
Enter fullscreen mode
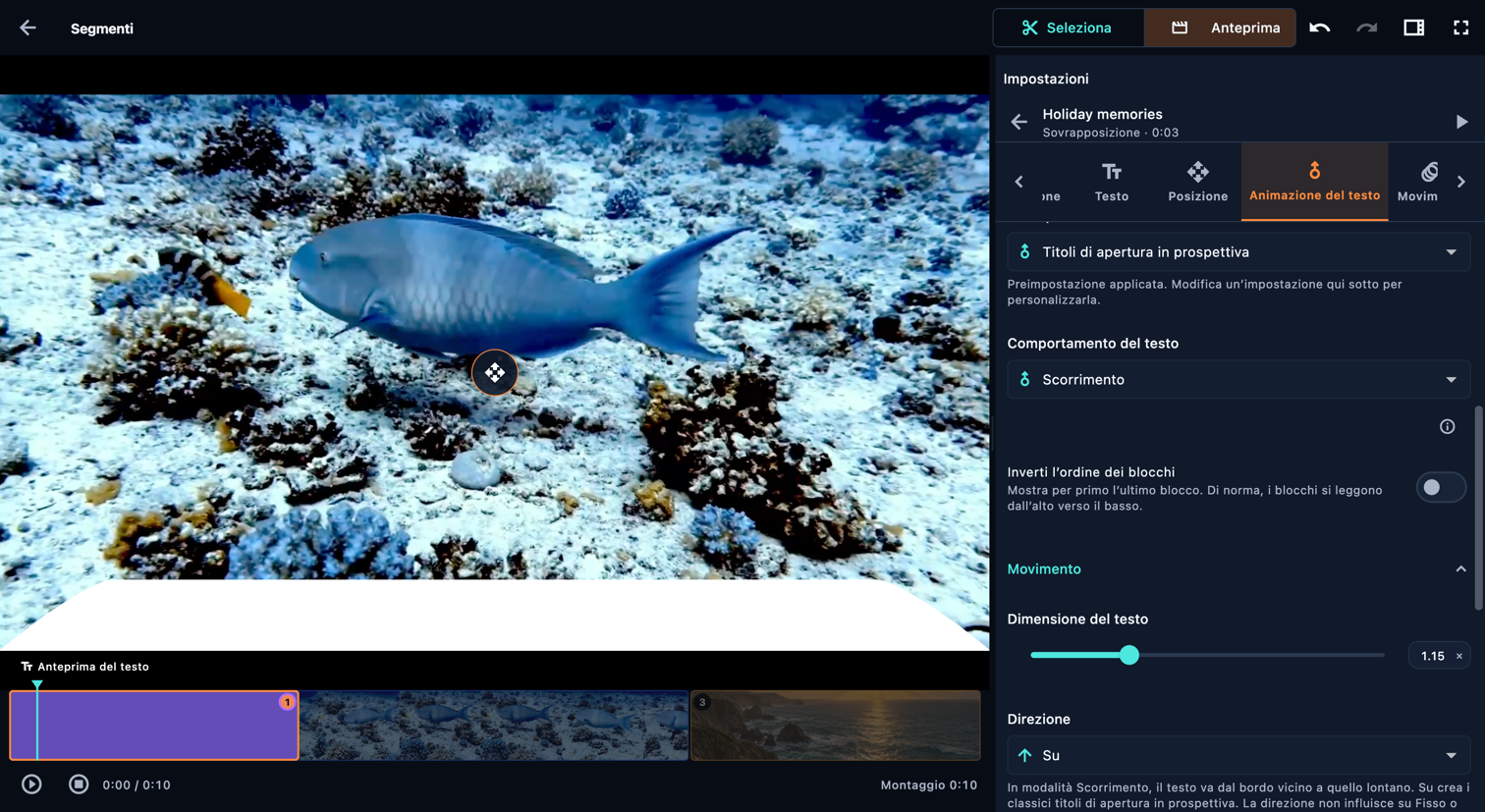tap(1460, 28)
